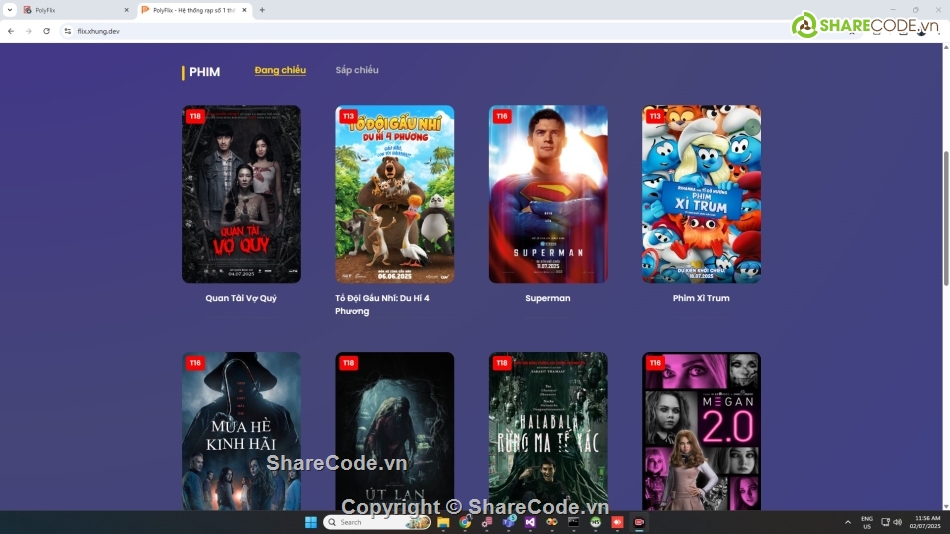Expand the tab search dropdown
The width and height of the screenshot is (950, 534).
10,10
